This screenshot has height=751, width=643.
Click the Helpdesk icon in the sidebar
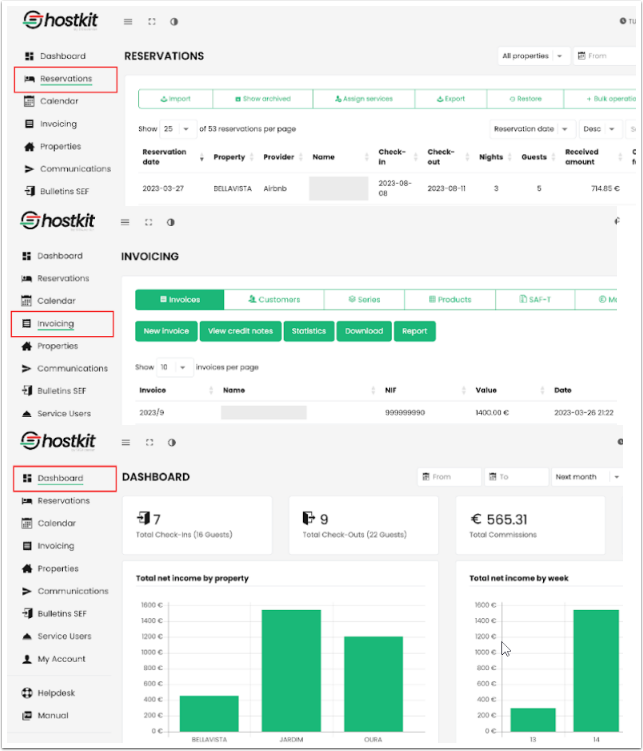point(28,693)
